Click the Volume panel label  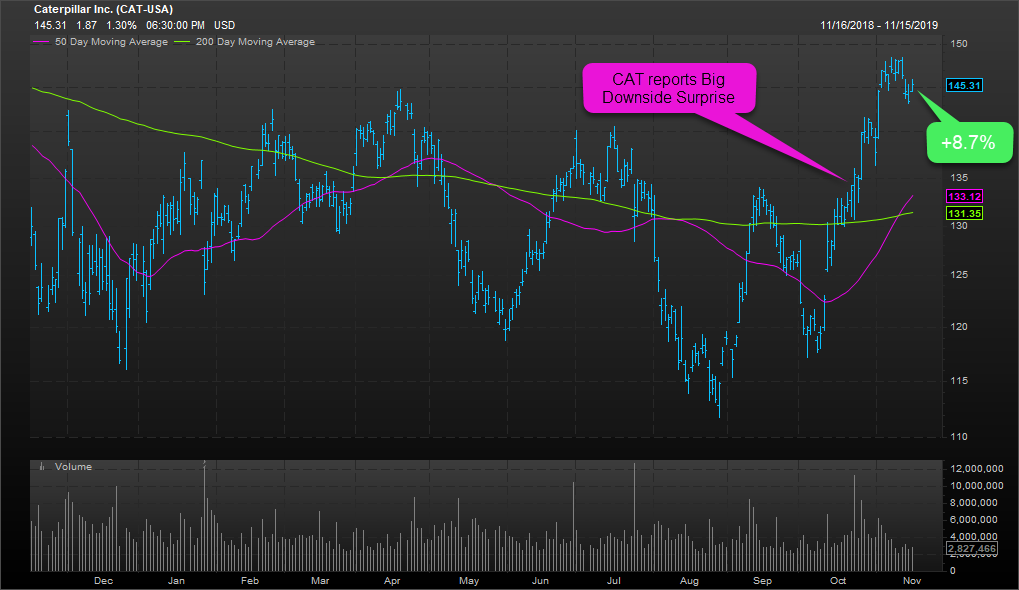73,467
